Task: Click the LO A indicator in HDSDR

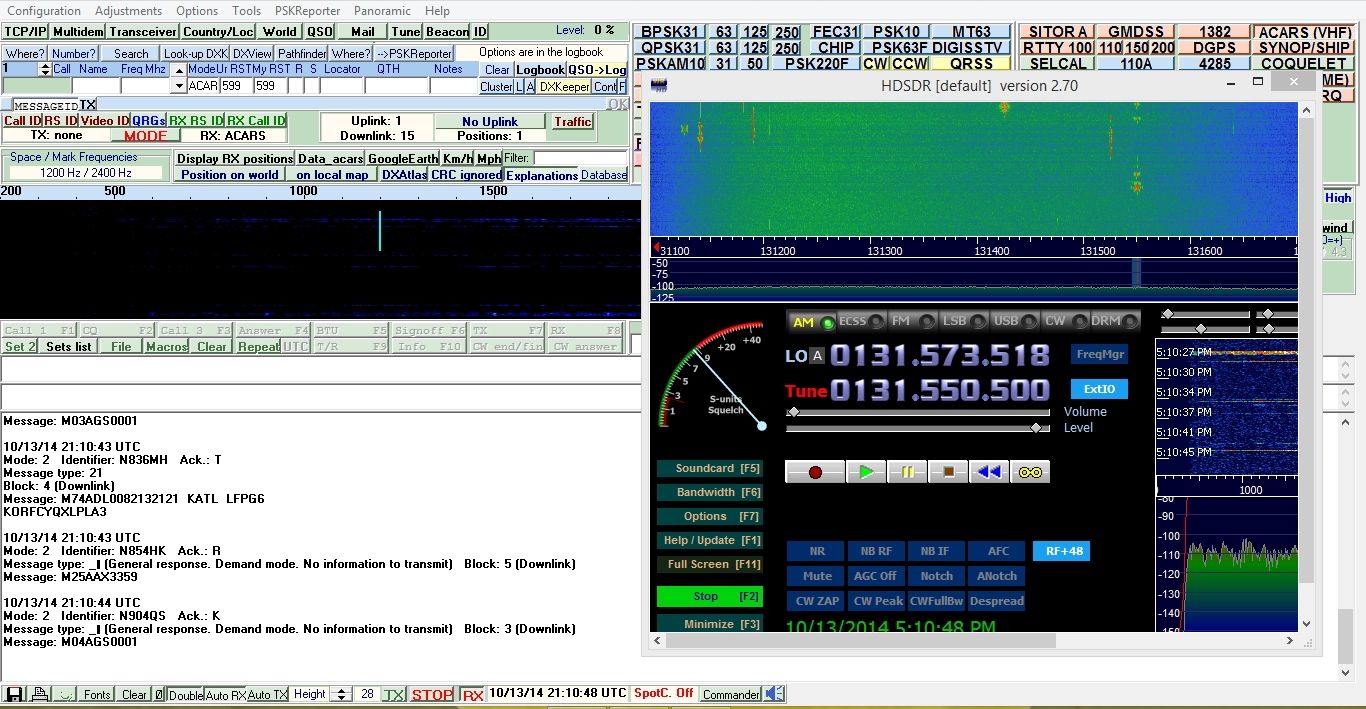Action: click(x=818, y=357)
